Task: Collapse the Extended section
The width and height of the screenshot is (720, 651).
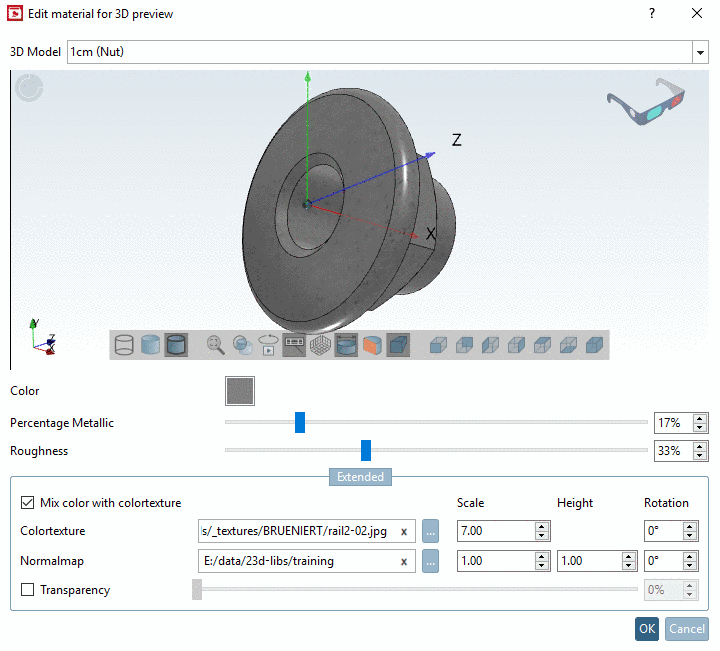Action: [360, 477]
